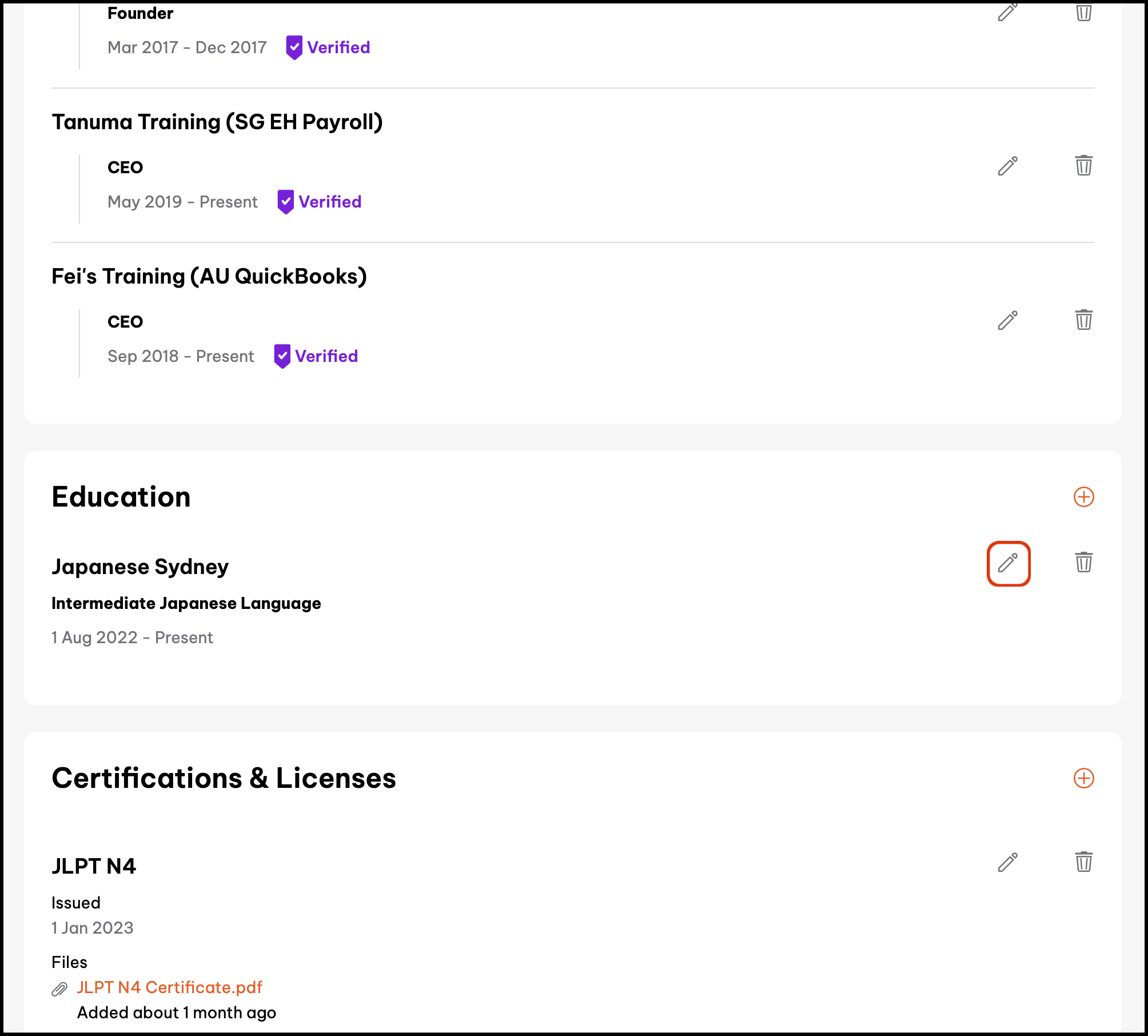This screenshot has height=1036, width=1148.
Task: Click the Fei's Training (AU QuickBooks) heading
Action: [209, 277]
